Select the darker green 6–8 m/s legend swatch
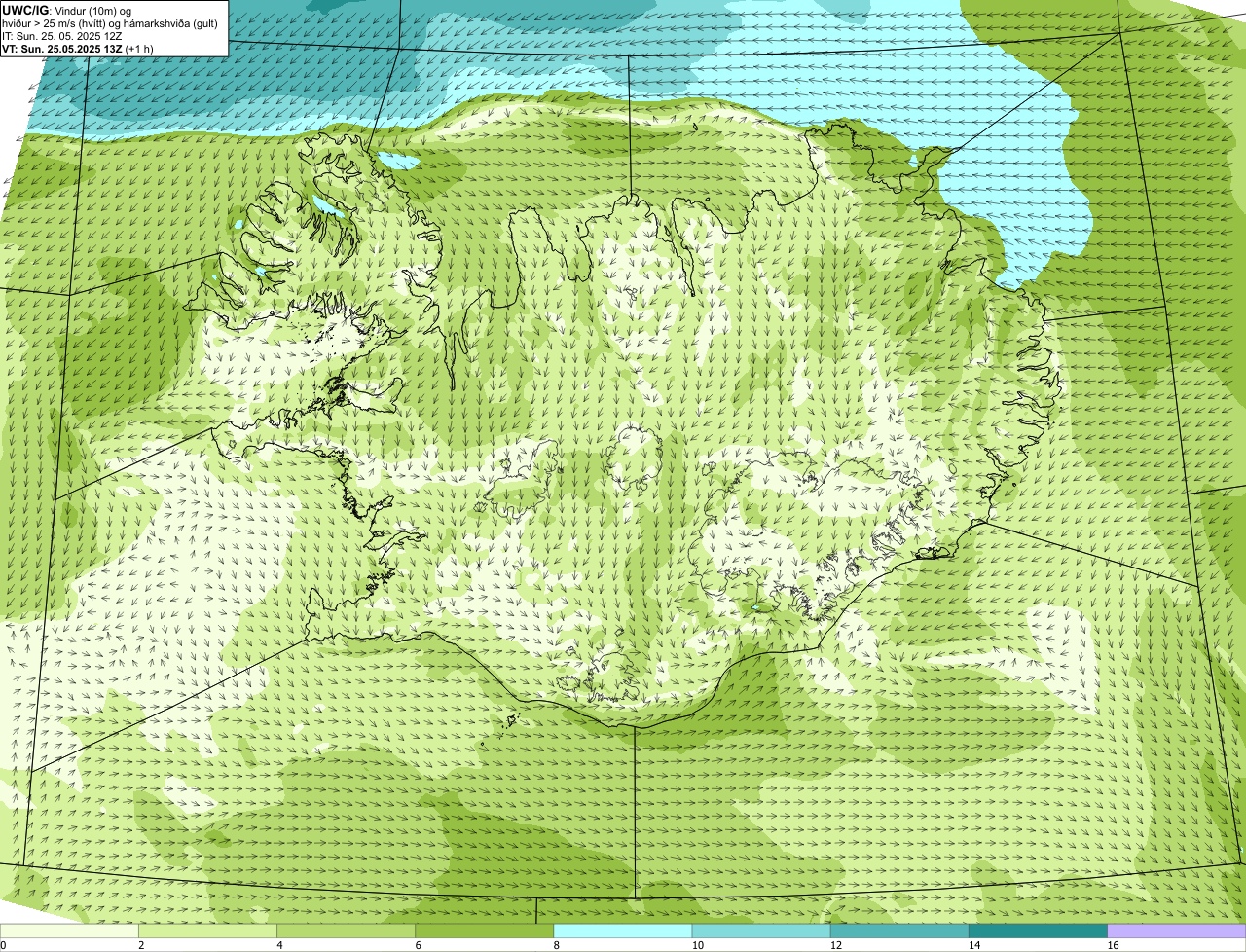The height and width of the screenshot is (952, 1246). 485,932
